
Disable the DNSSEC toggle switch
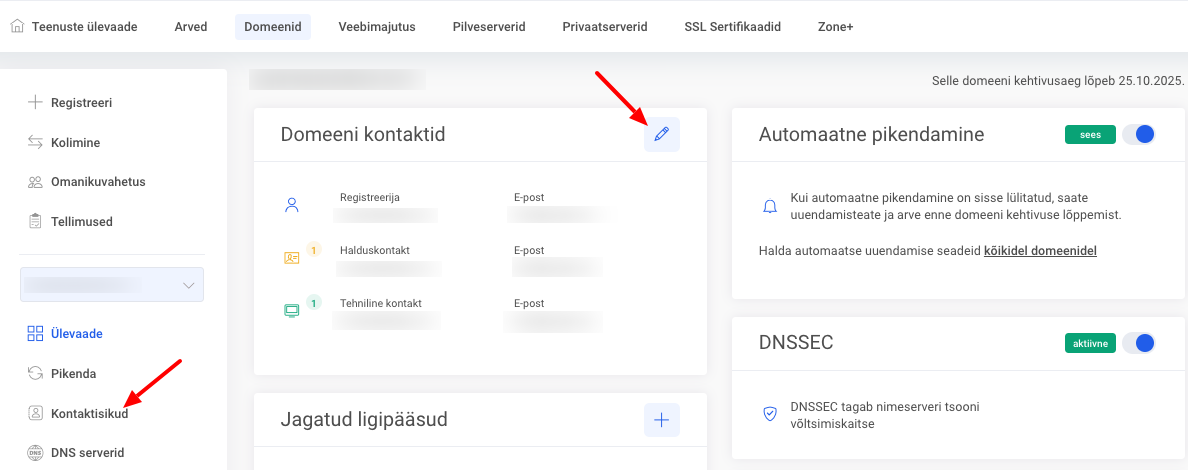coord(1139,343)
